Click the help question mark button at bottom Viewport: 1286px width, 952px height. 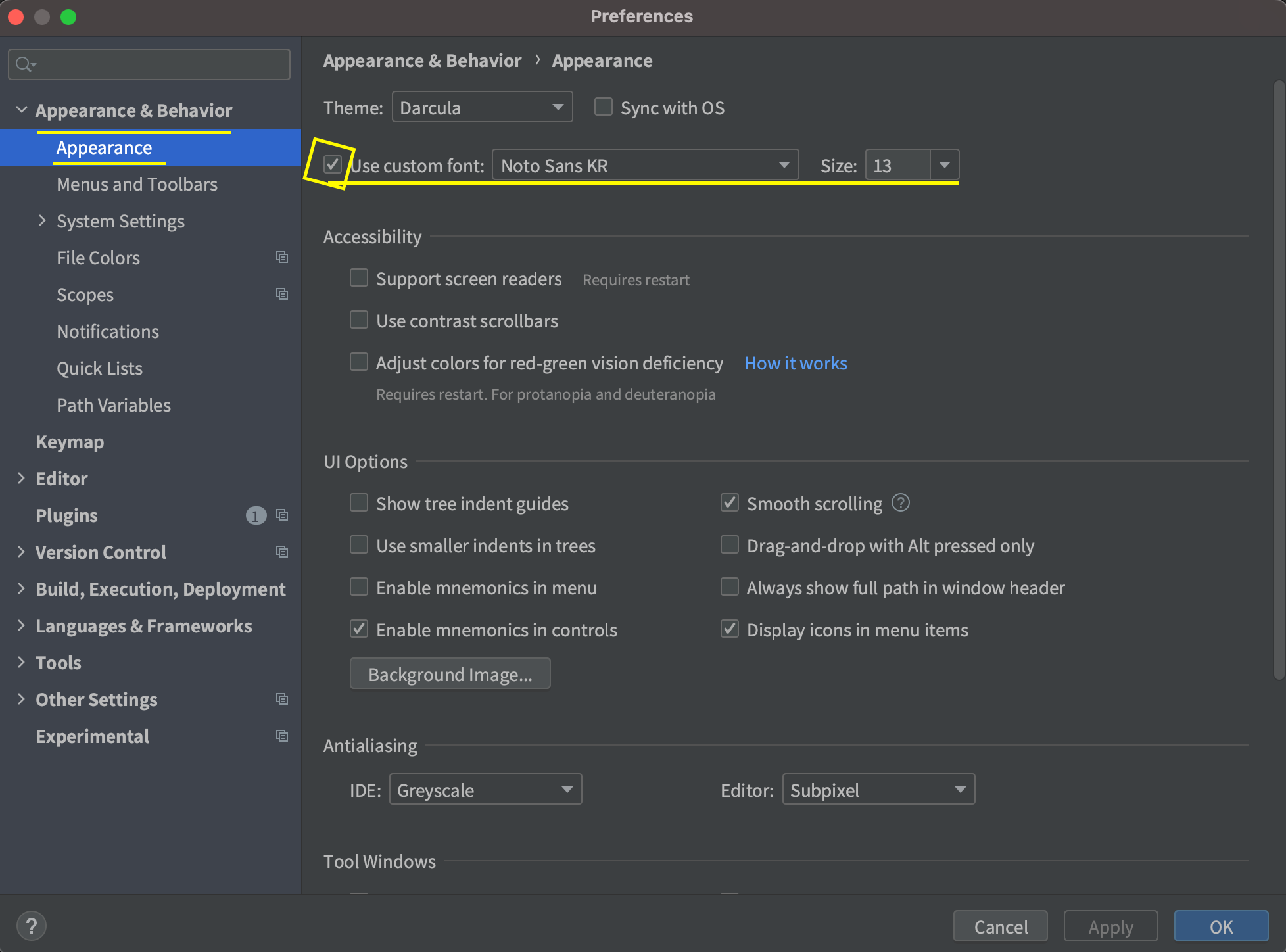pos(31,926)
